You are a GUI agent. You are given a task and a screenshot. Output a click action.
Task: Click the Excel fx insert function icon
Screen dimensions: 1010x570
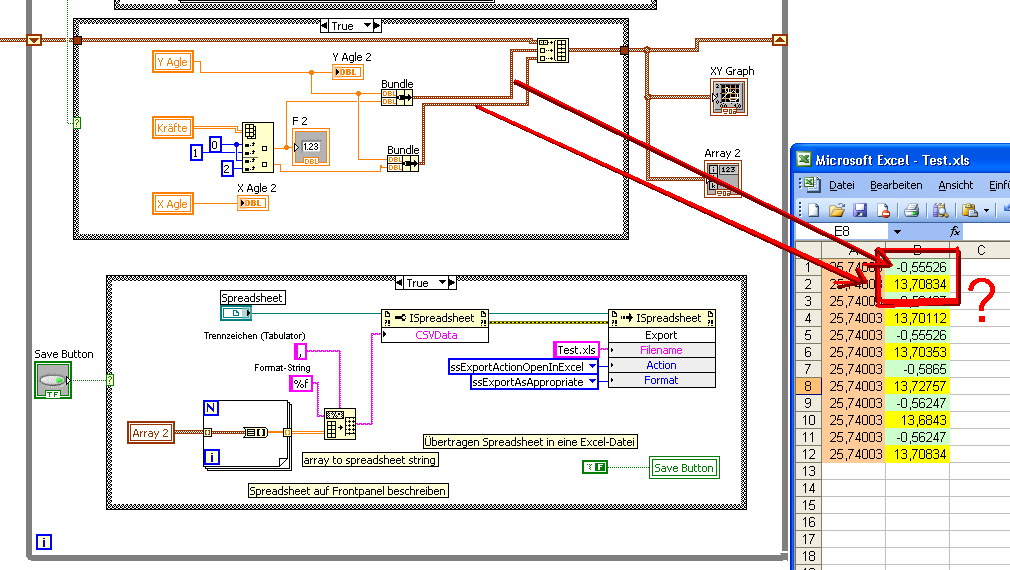coord(955,231)
